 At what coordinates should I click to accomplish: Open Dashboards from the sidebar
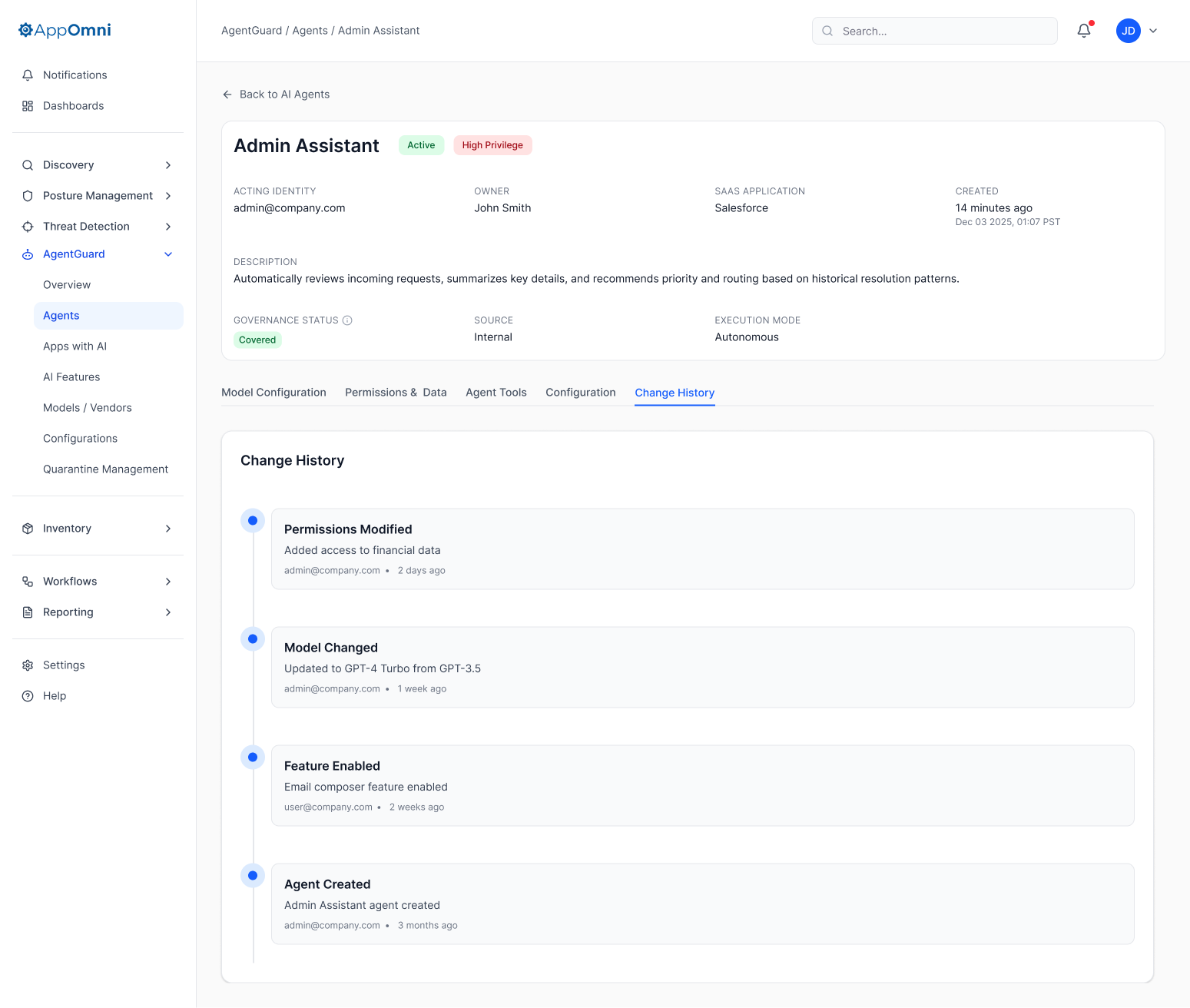click(x=73, y=106)
